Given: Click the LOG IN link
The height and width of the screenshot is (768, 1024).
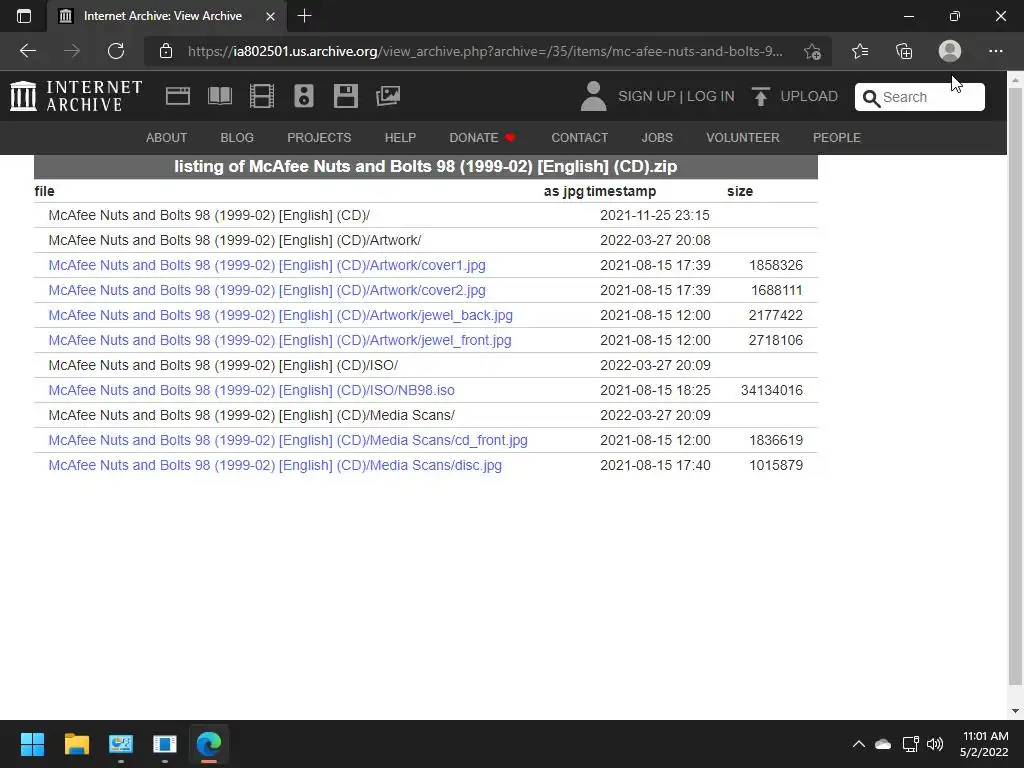Looking at the screenshot, I should 711,96.
